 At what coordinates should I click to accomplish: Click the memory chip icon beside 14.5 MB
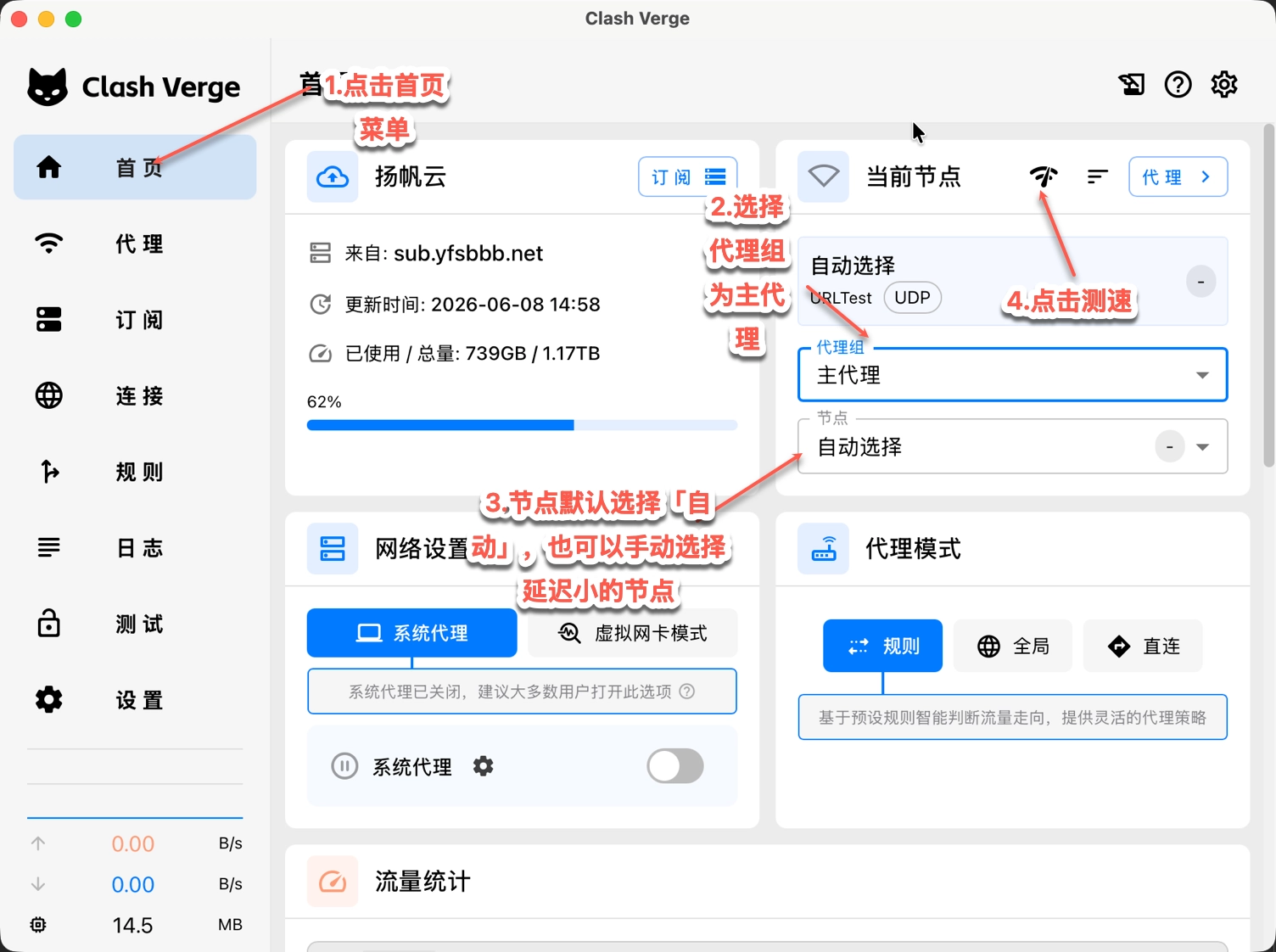coord(38,924)
